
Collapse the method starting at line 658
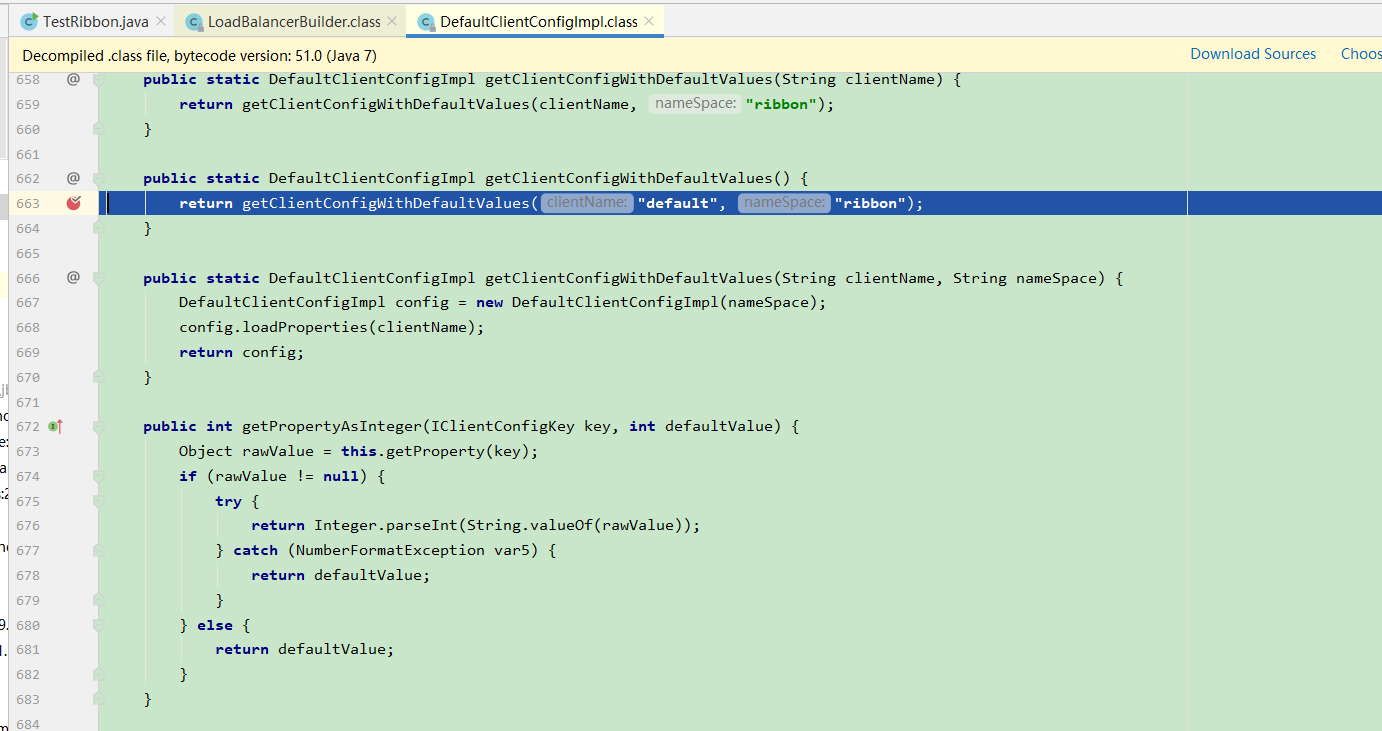98,79
